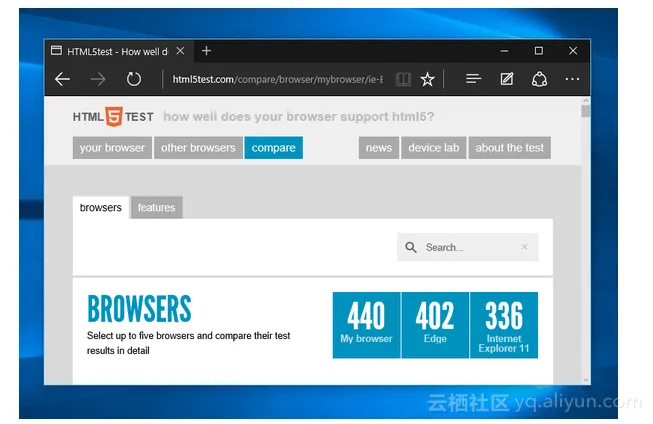653x424 pixels.
Task: Open the 'news' link
Action: tap(379, 148)
